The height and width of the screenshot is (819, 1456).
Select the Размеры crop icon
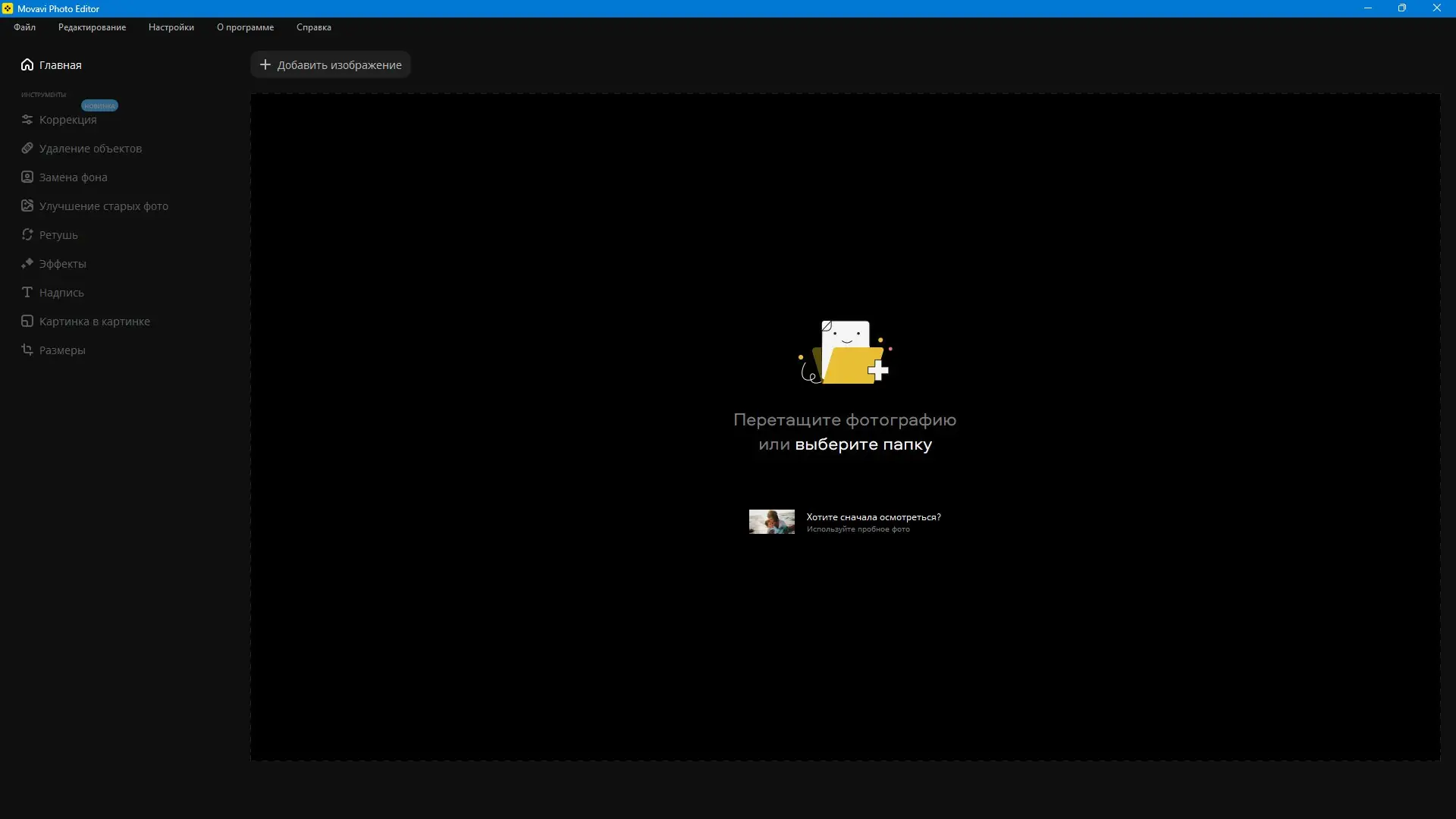(27, 350)
